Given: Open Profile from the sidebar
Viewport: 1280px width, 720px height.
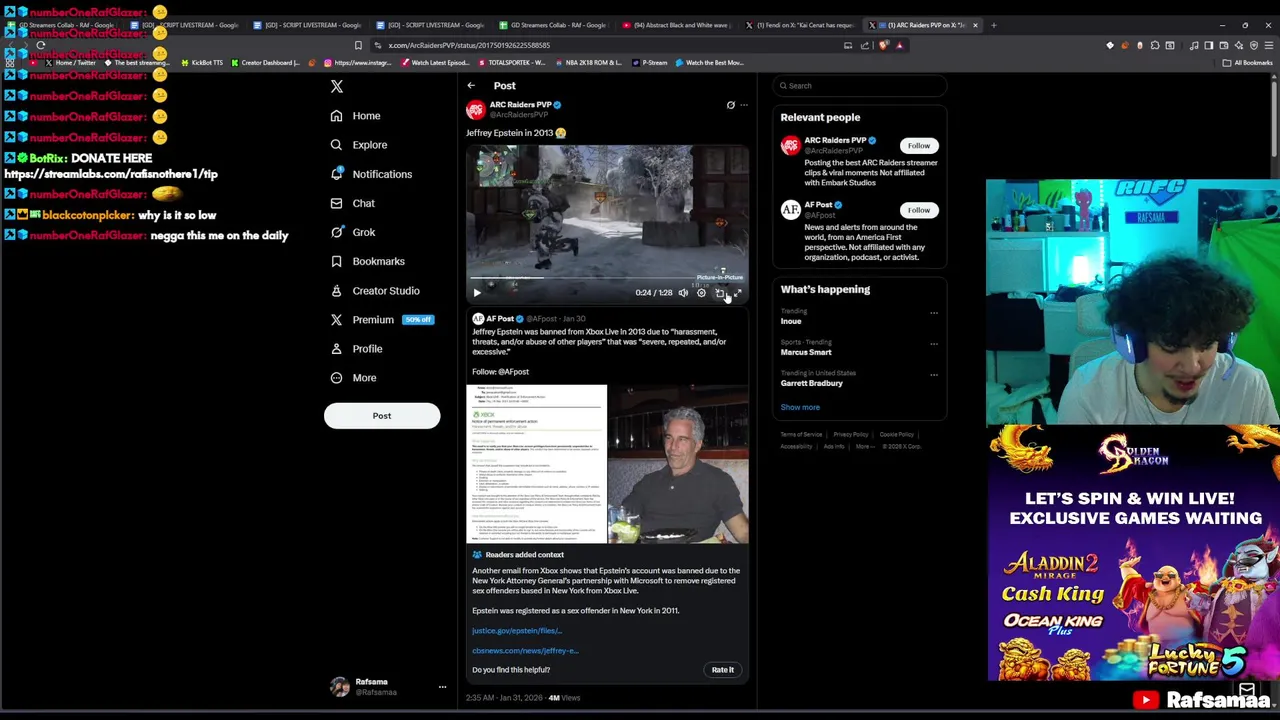Looking at the screenshot, I should (x=356, y=349).
